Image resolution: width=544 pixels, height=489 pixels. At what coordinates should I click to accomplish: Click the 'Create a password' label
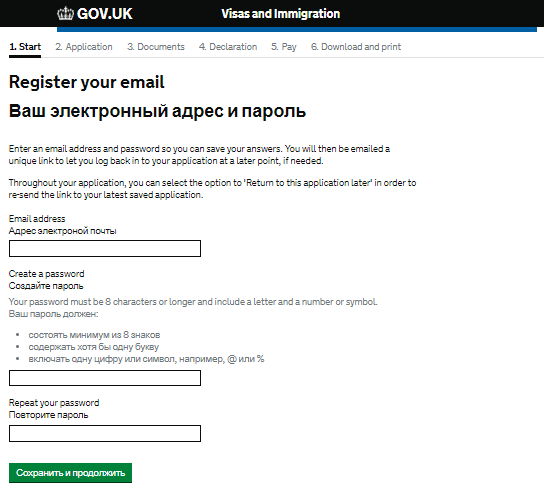[x=46, y=274]
